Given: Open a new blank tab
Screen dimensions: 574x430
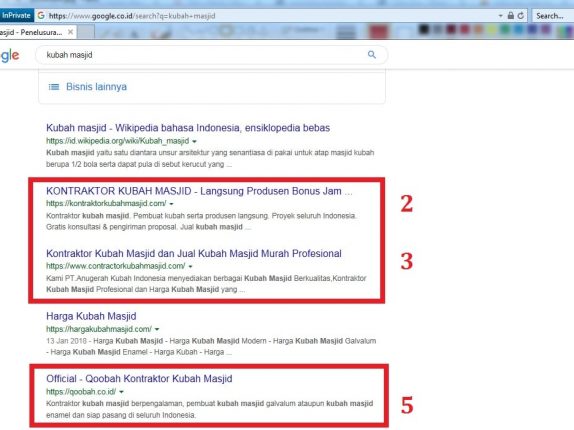Looking at the screenshot, I should (86, 32).
